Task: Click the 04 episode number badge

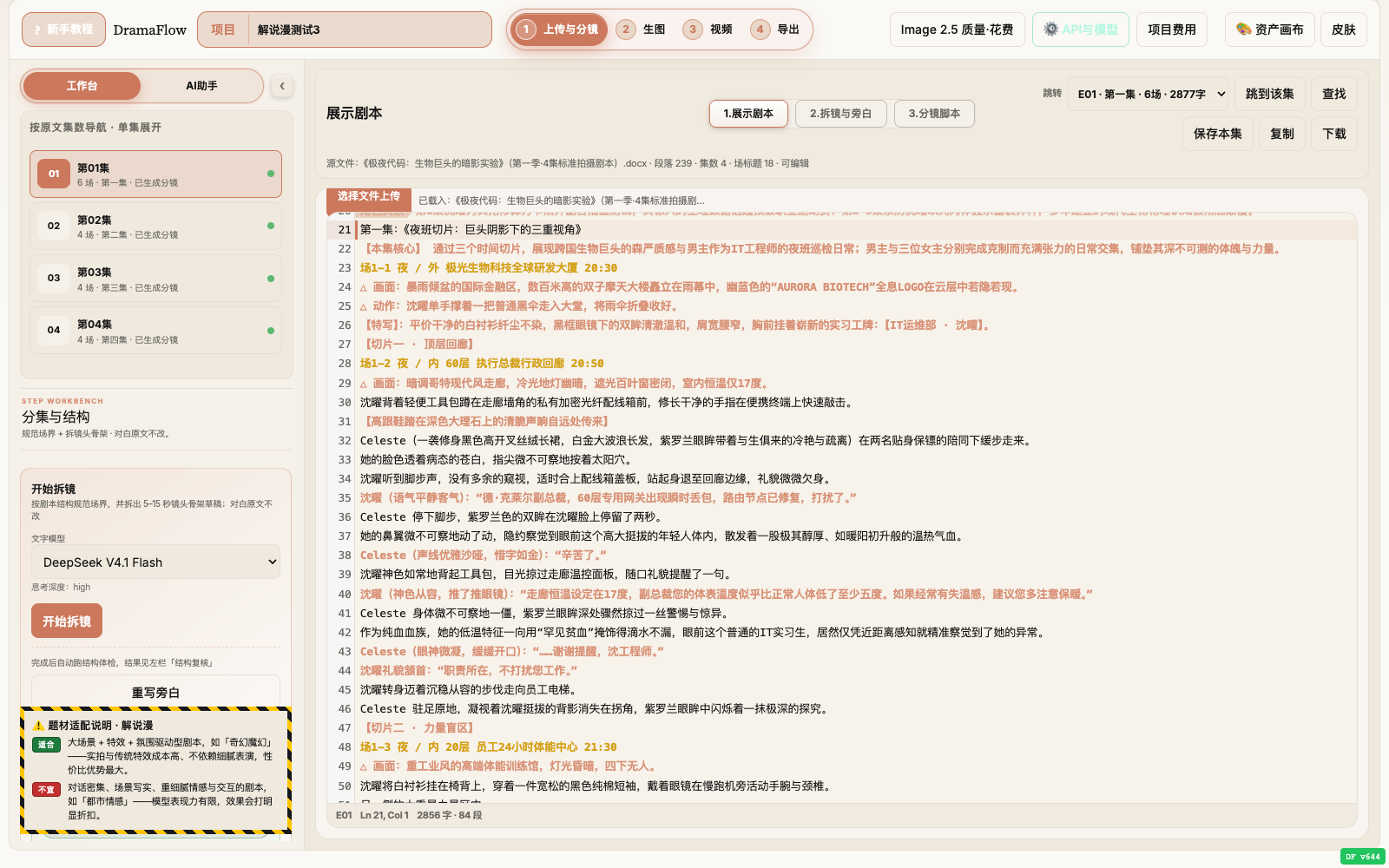Action: pyautogui.click(x=54, y=330)
